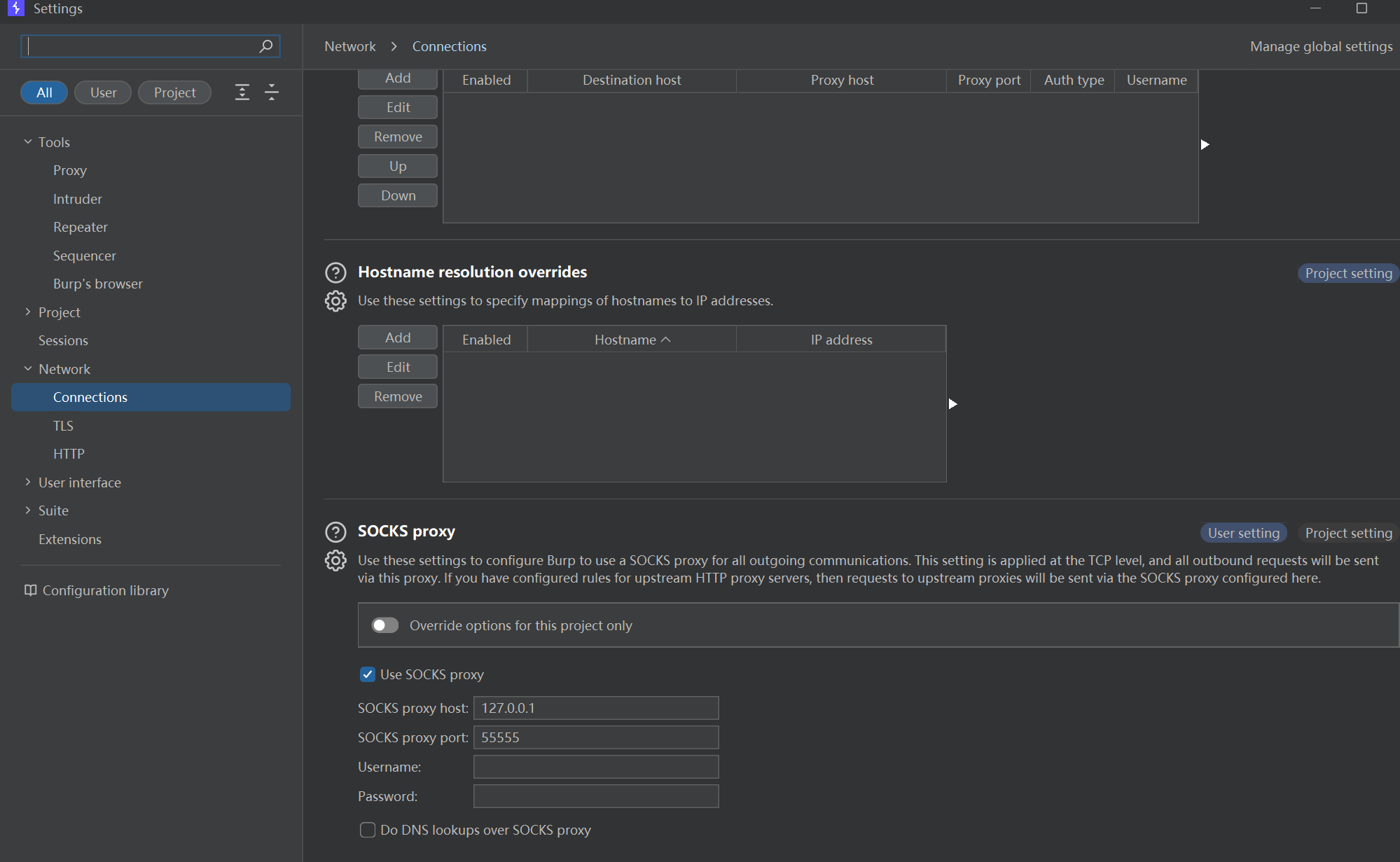Select the User filter tab

(103, 92)
